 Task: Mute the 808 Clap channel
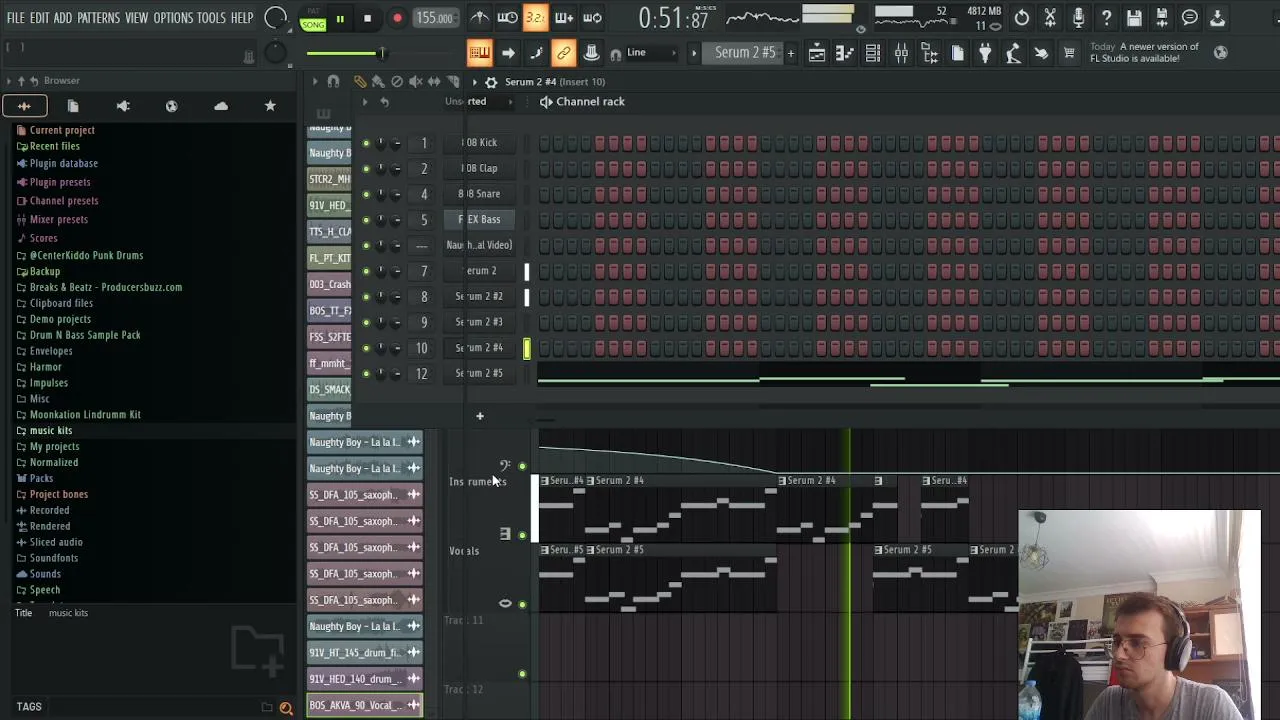pos(366,169)
